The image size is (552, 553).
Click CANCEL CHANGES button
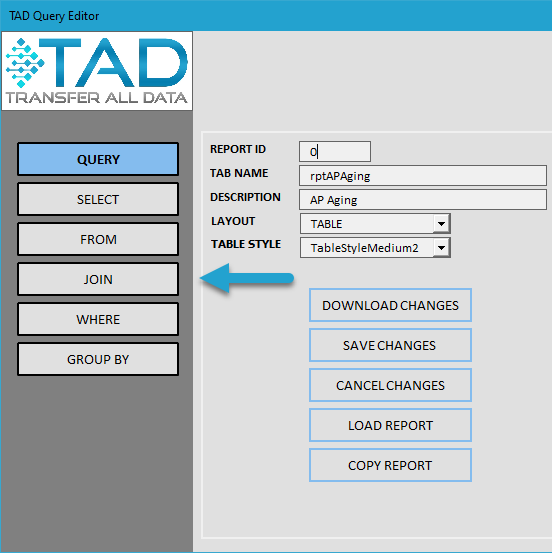(390, 385)
